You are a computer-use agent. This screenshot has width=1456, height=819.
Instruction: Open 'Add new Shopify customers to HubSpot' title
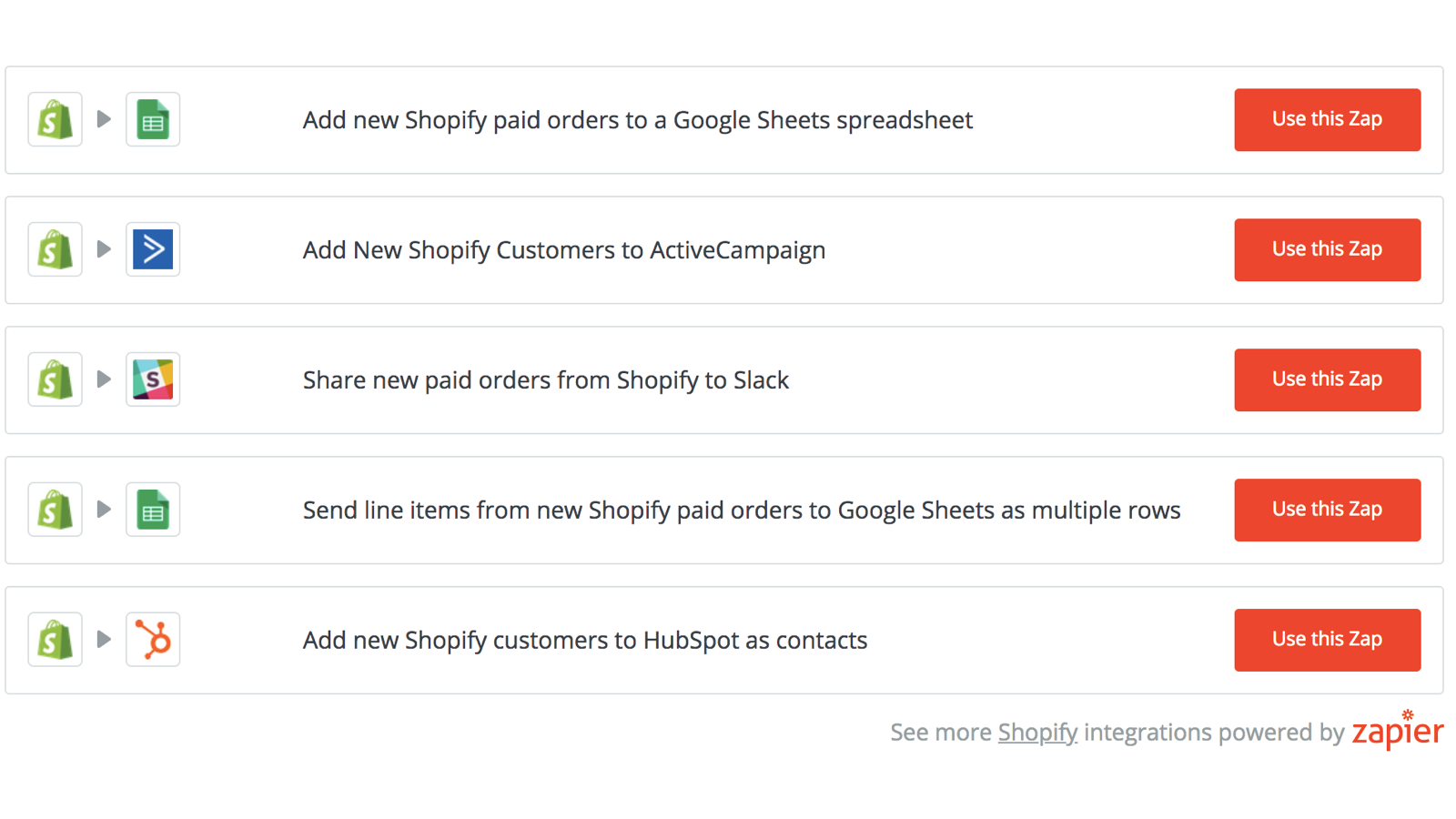(x=585, y=641)
